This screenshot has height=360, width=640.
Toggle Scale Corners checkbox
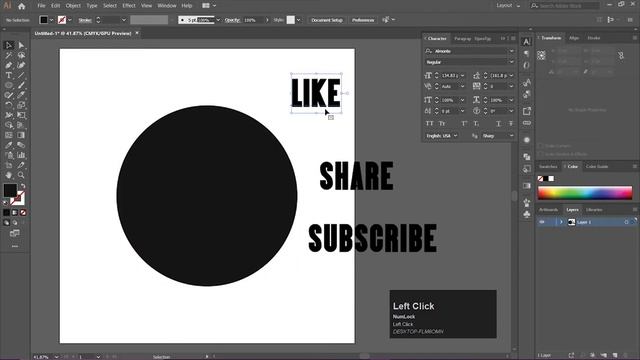click(x=541, y=146)
